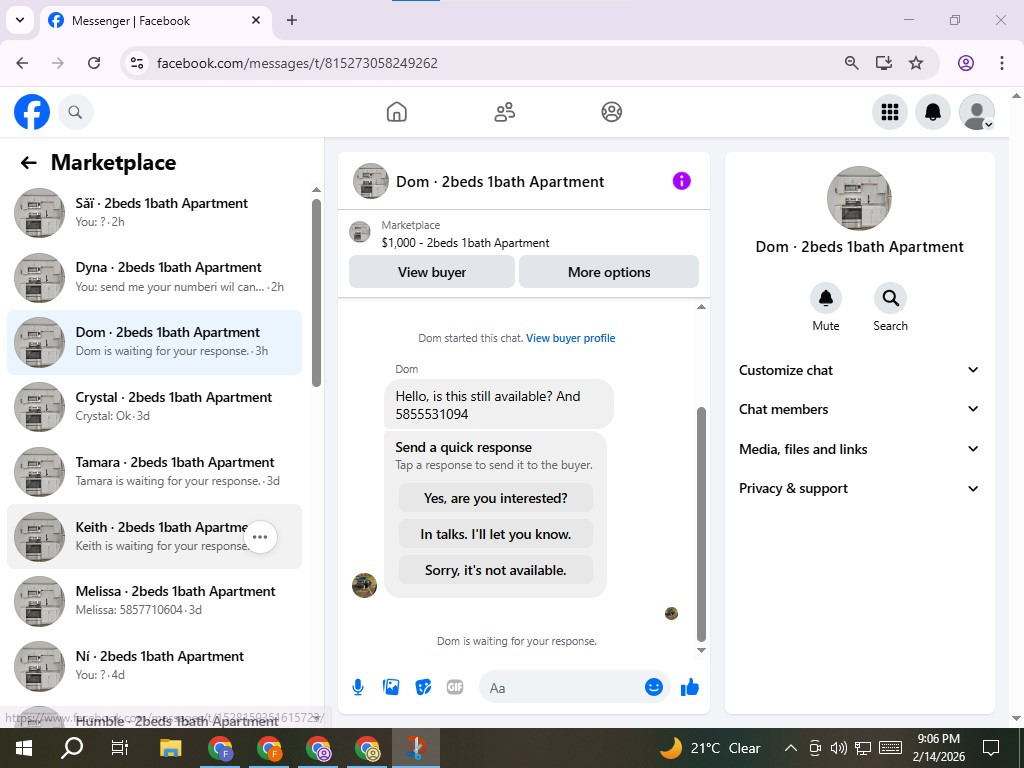Record a voice clip with microphone icon
This screenshot has width=1024, height=768.
click(358, 687)
